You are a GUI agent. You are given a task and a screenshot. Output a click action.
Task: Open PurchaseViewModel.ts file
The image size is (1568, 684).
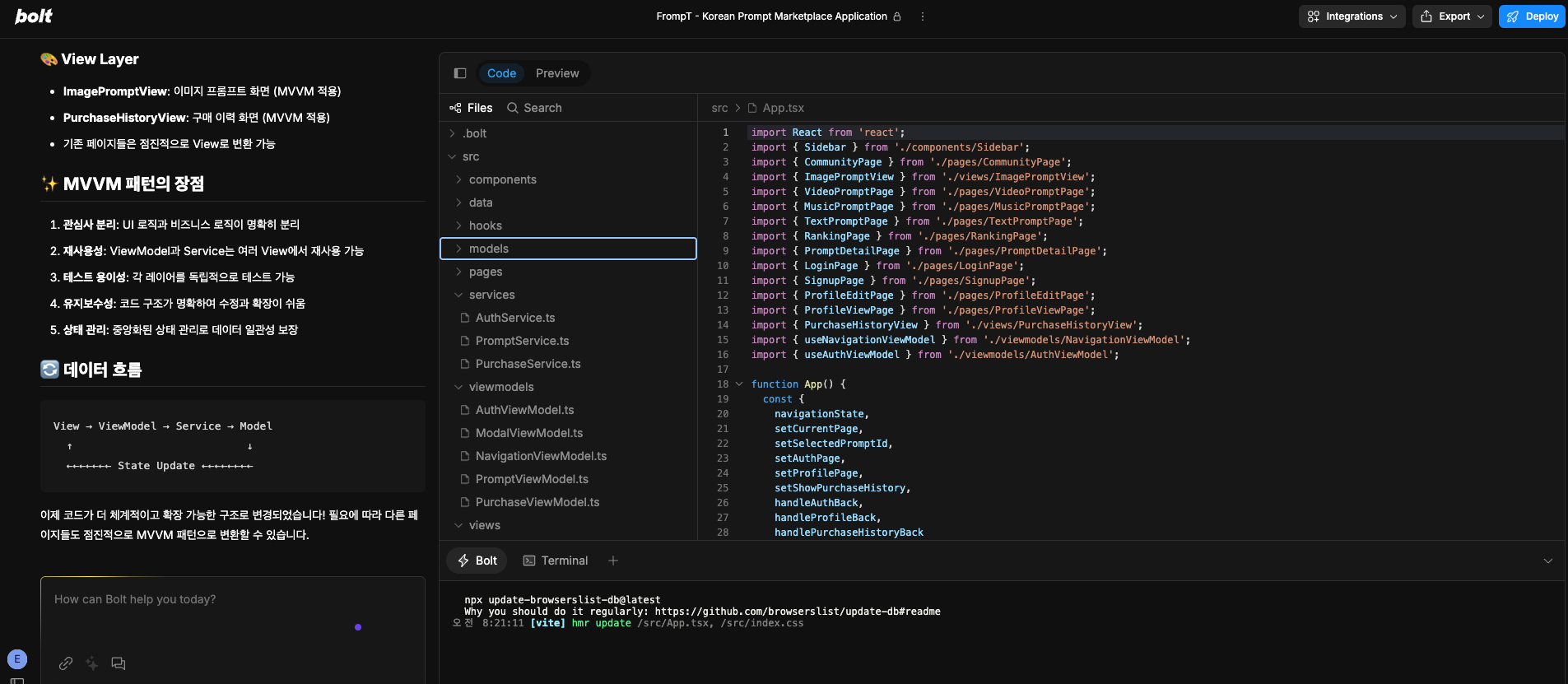point(568,502)
